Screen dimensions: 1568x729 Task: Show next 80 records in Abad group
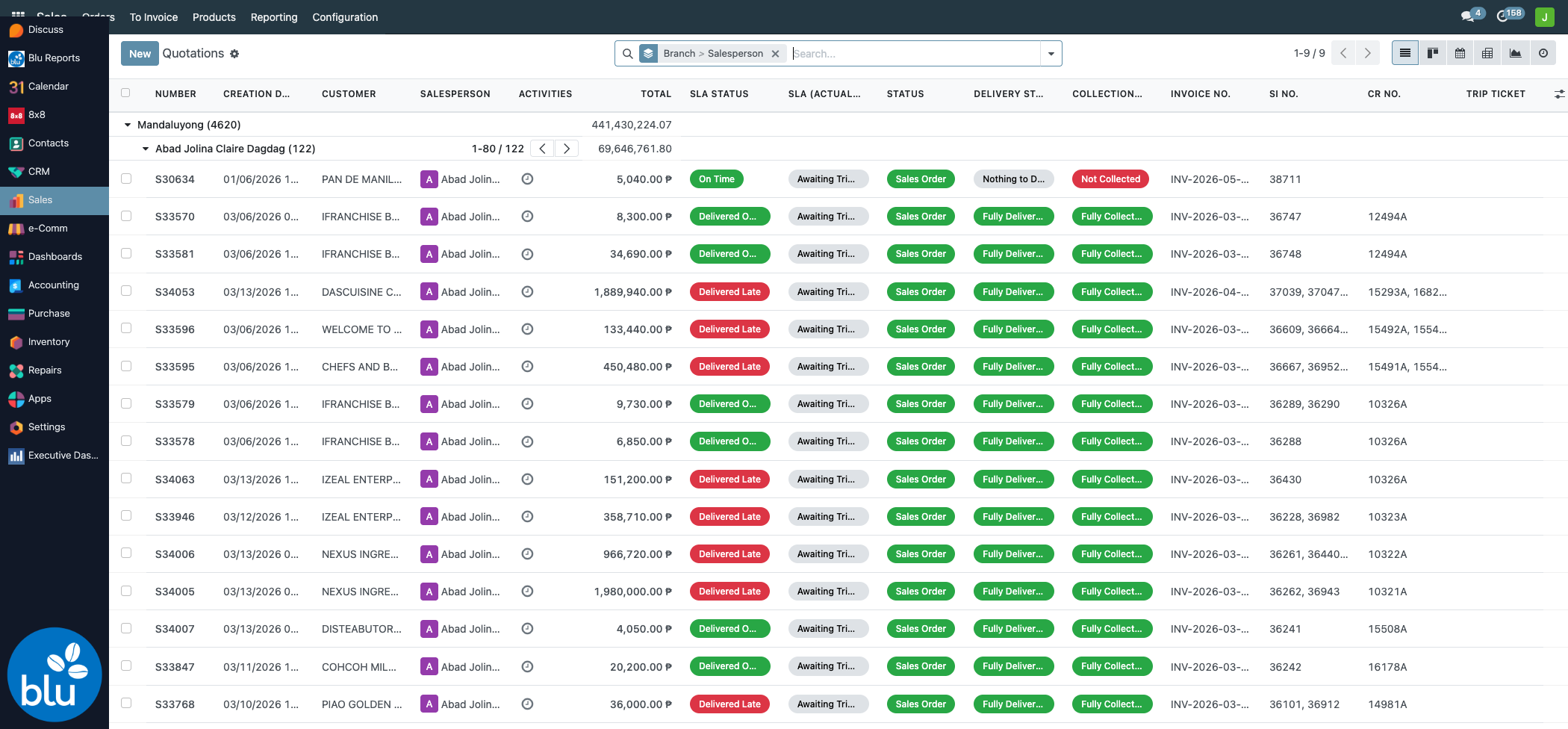[x=567, y=149]
